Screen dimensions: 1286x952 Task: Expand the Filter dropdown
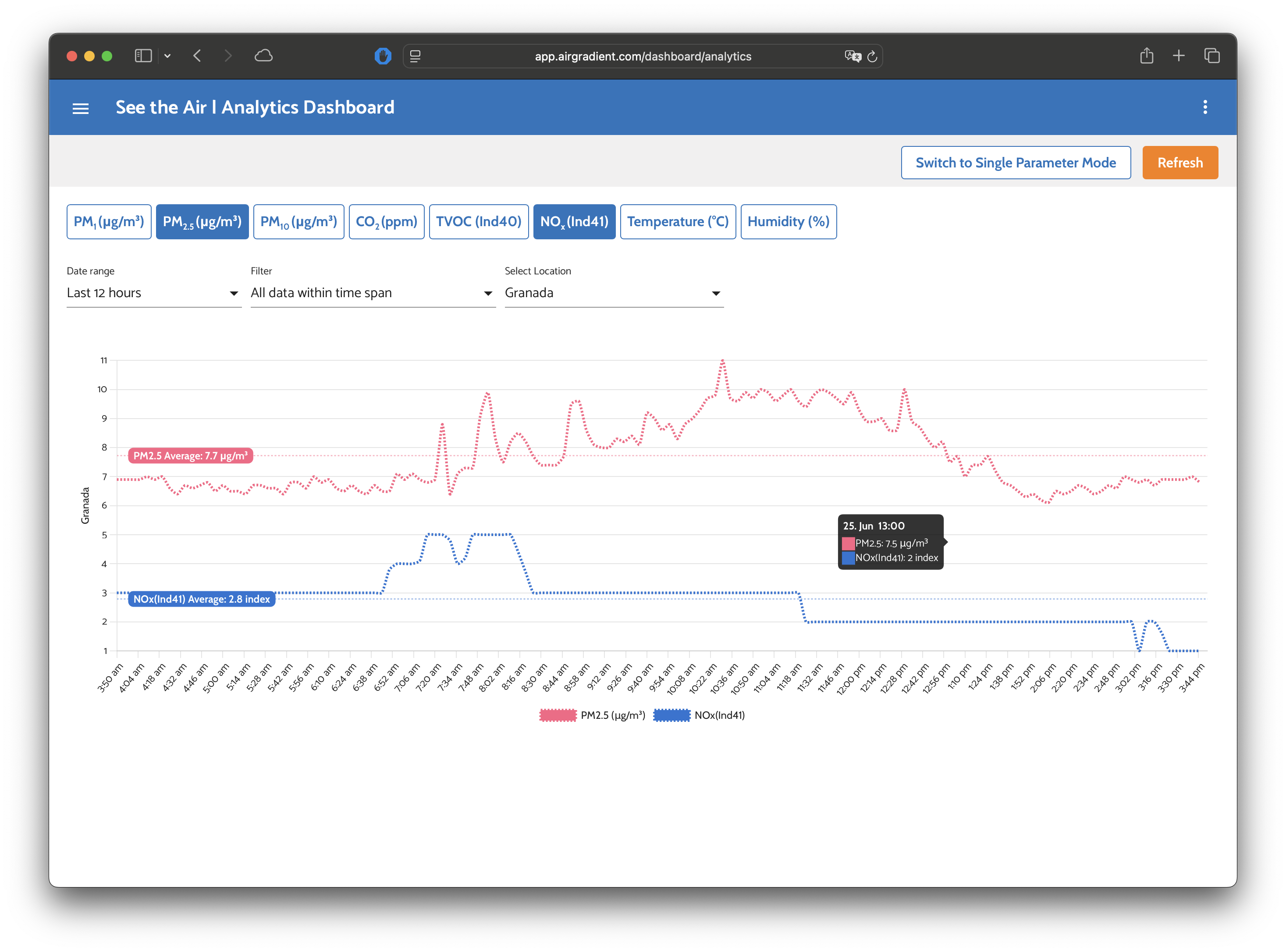(372, 293)
